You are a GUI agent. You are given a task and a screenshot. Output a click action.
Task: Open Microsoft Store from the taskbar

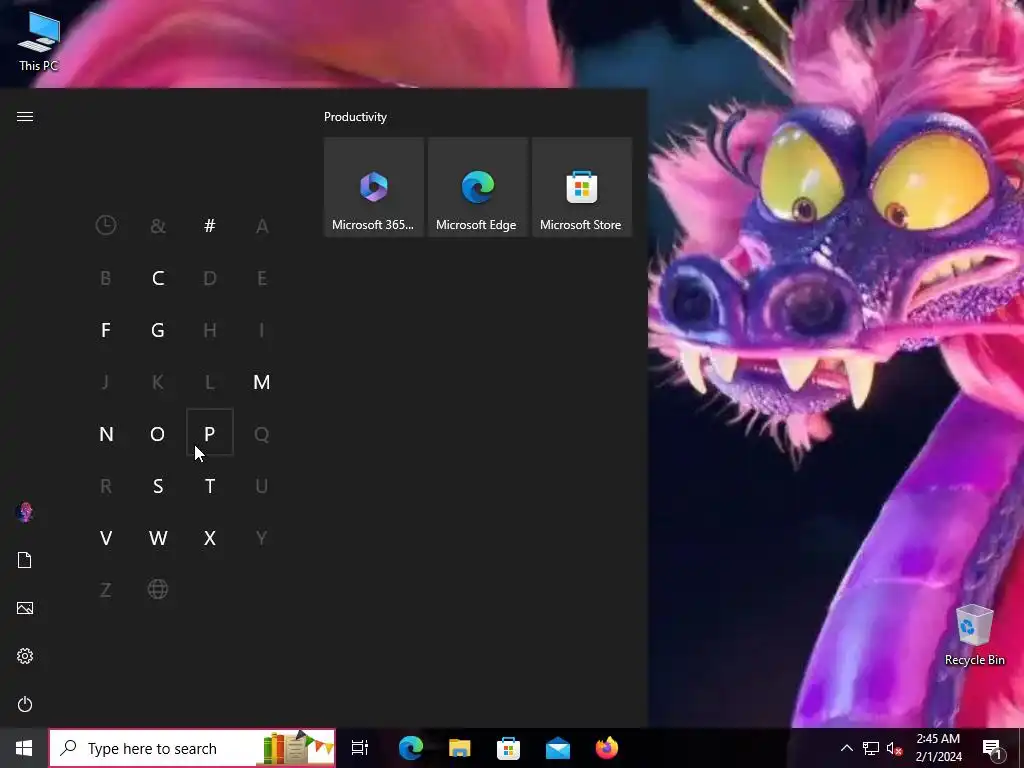click(509, 748)
